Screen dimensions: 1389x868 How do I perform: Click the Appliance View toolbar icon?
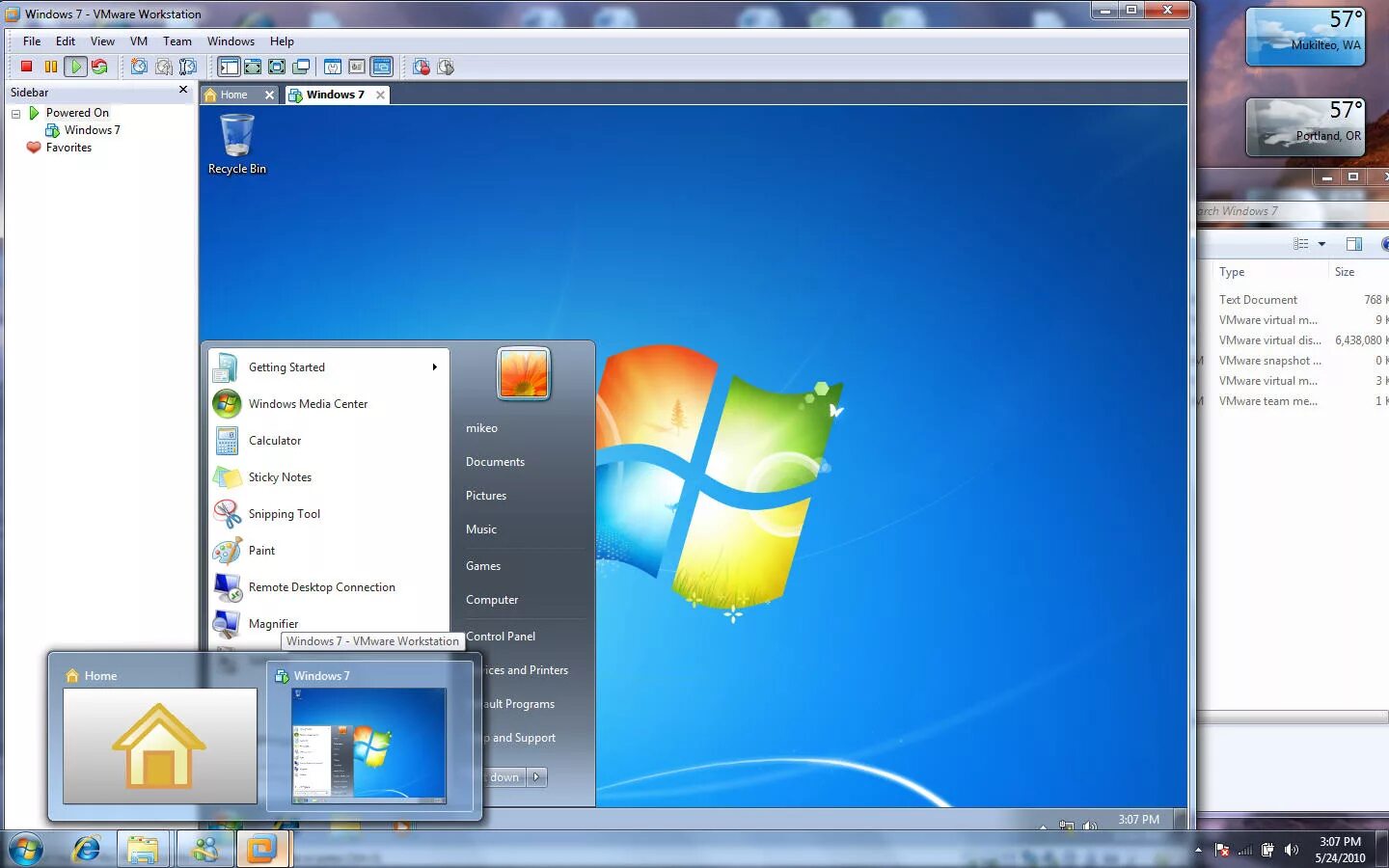[357, 67]
